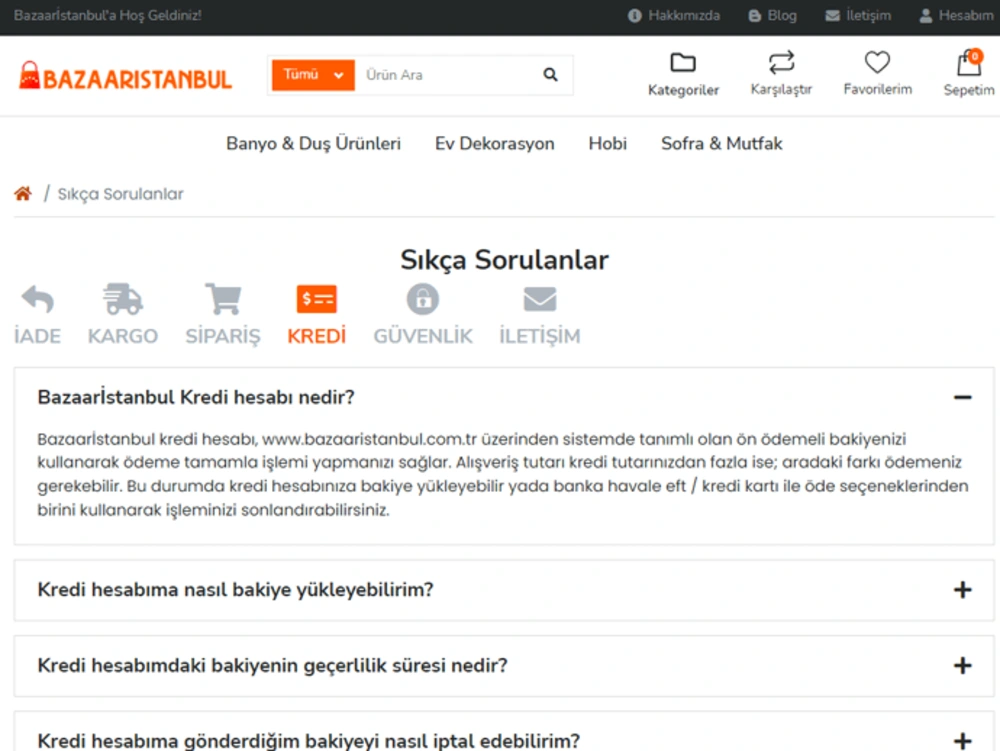The width and height of the screenshot is (1000, 751).
Task: Switch to the GÜVENLİK tab label
Action: click(423, 336)
